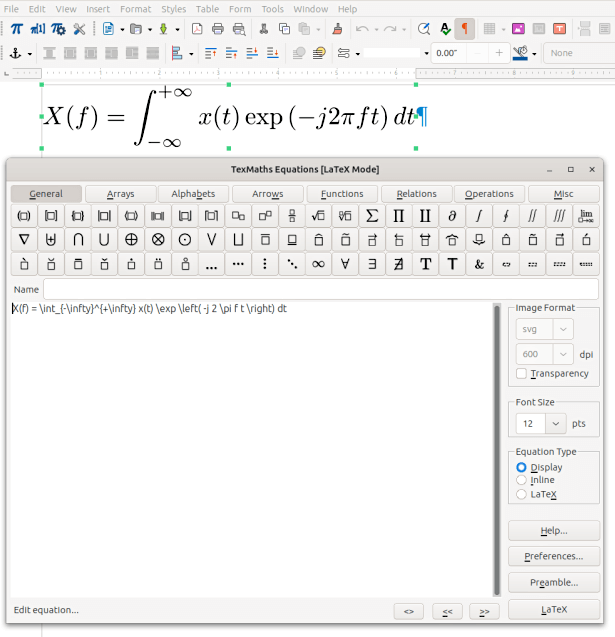The height and width of the screenshot is (637, 615).
Task: Toggle formatting marks pilcrow icon
Action: pyautogui.click(x=465, y=29)
